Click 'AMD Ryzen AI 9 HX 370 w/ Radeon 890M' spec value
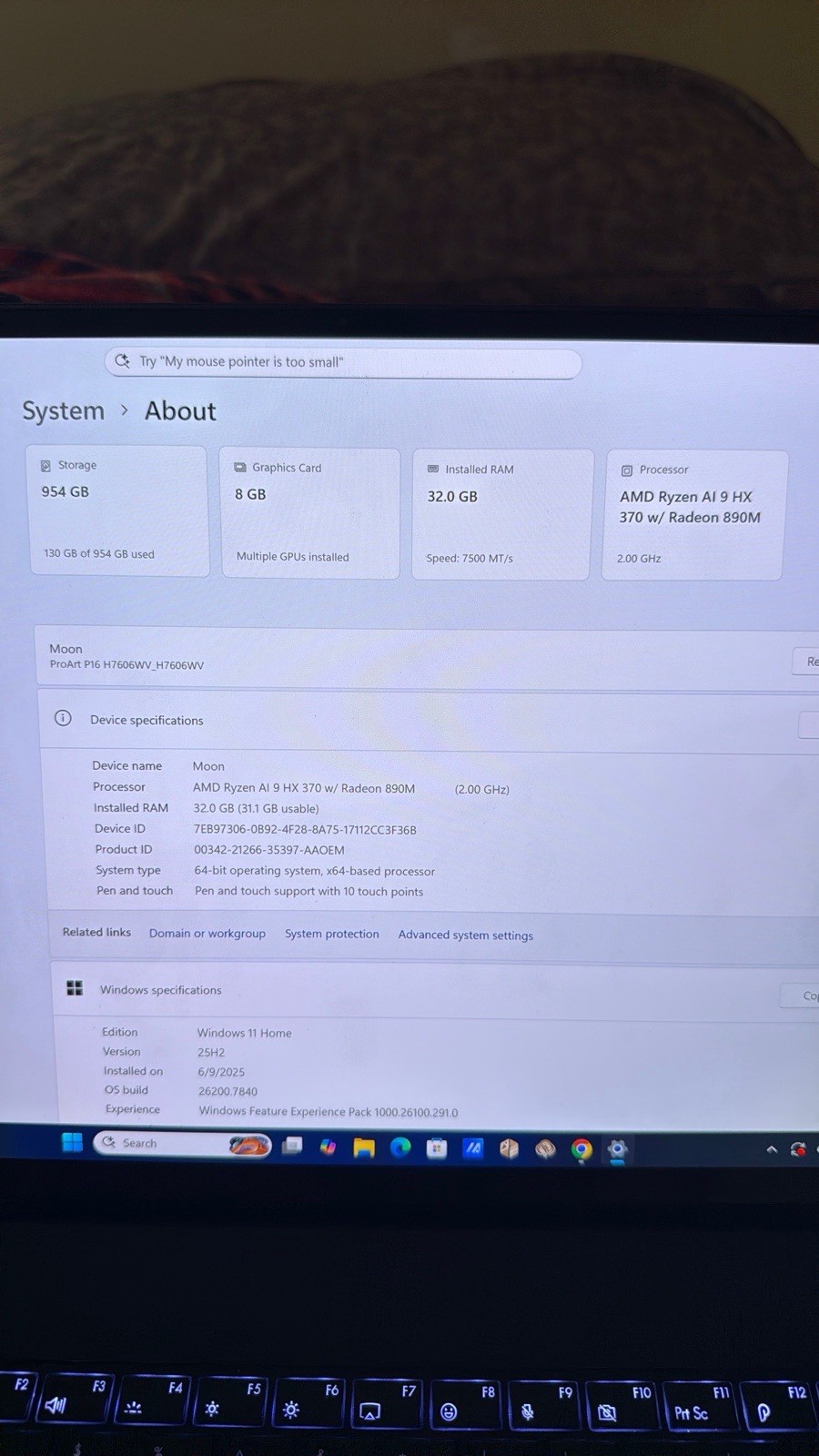Screen dimensions: 819x1456 click(304, 788)
